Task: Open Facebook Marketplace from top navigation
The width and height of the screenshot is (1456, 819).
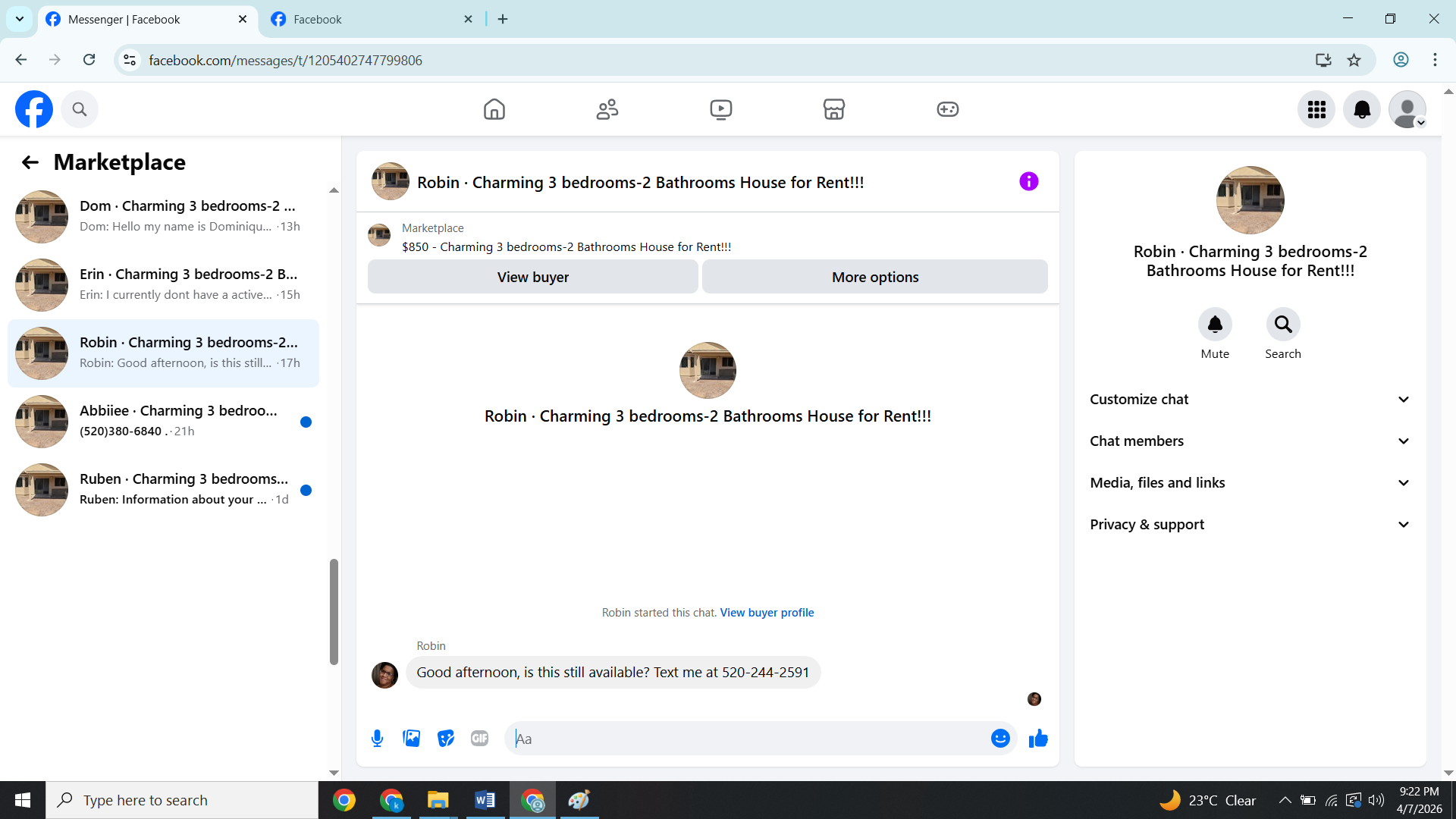Action: tap(833, 109)
